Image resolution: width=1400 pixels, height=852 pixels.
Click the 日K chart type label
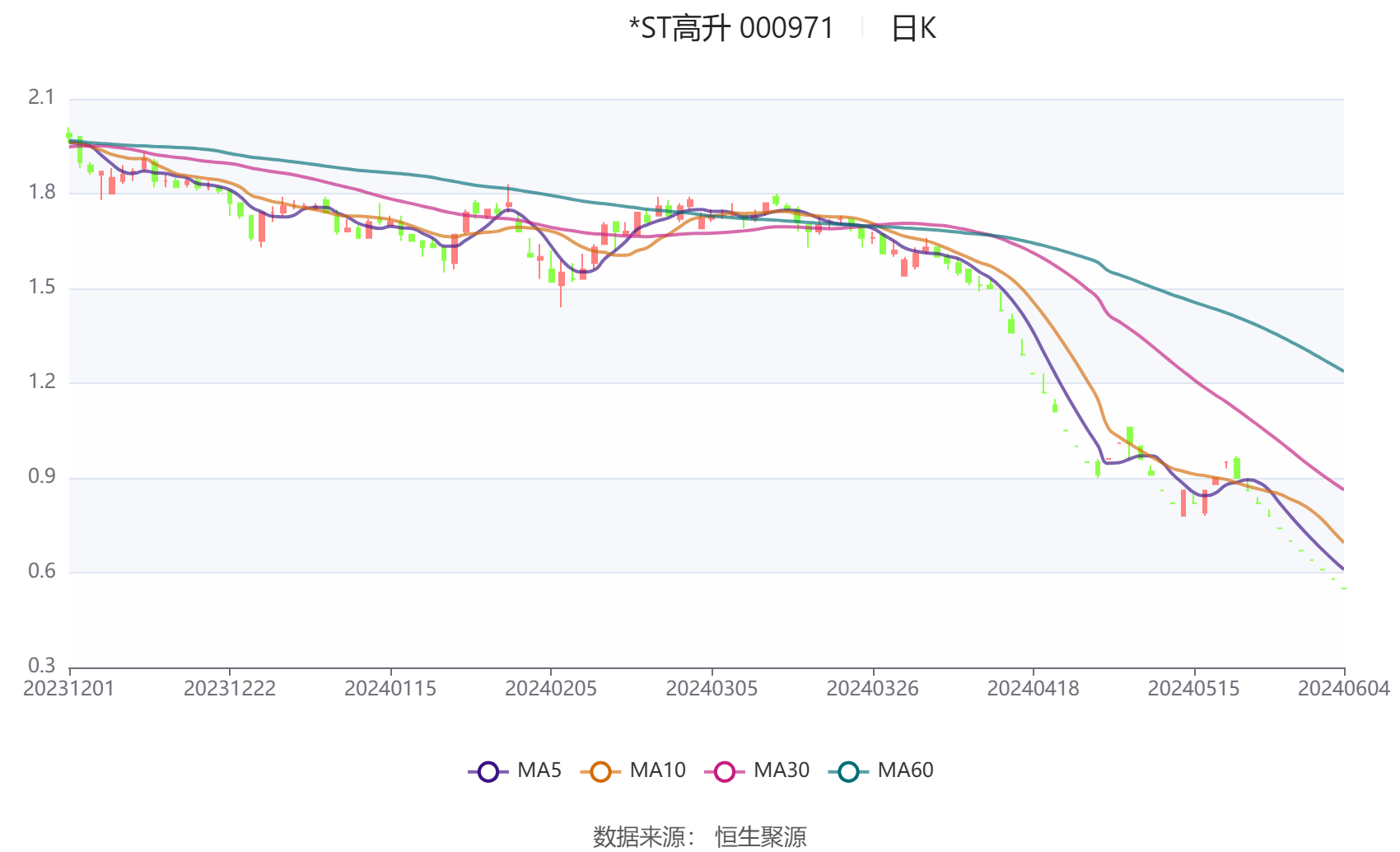(x=913, y=29)
